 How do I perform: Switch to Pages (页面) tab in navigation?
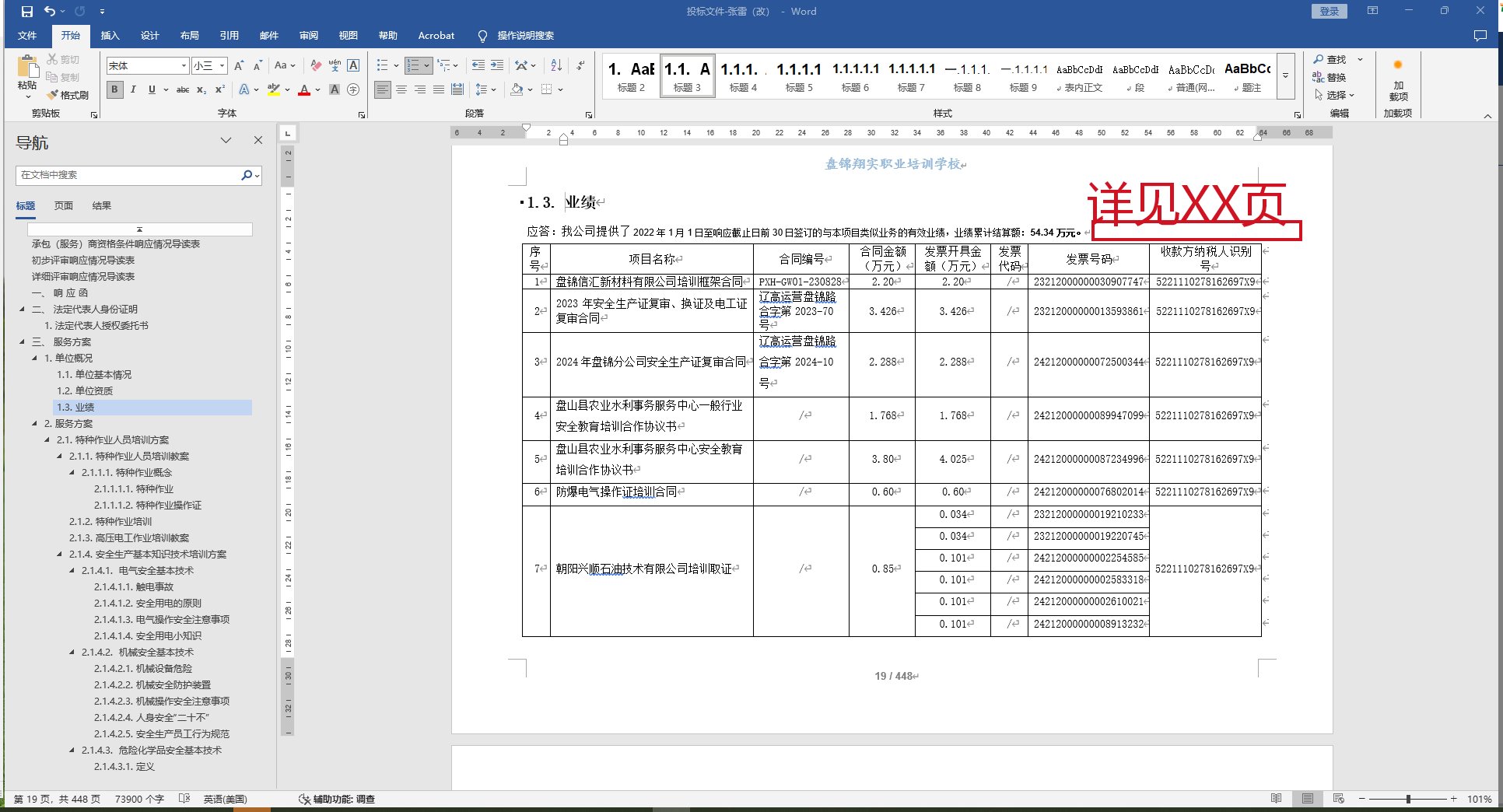(64, 206)
